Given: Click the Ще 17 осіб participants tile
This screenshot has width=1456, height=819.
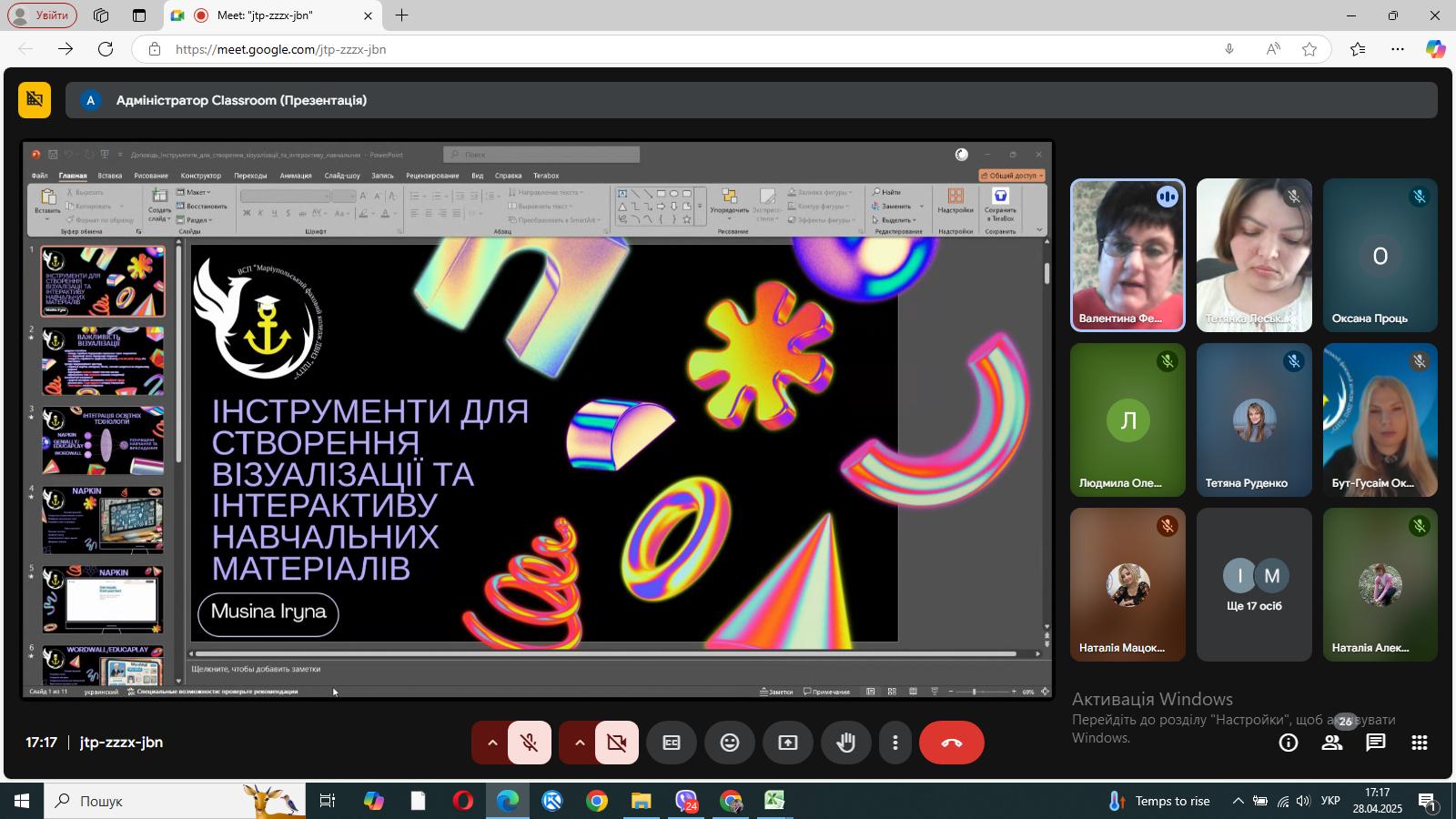Looking at the screenshot, I should click(1254, 584).
